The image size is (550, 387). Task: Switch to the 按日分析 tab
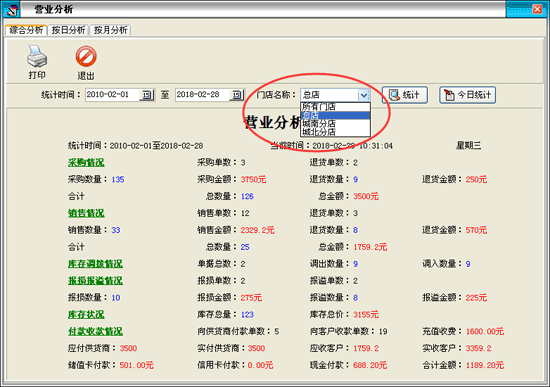tap(68, 30)
